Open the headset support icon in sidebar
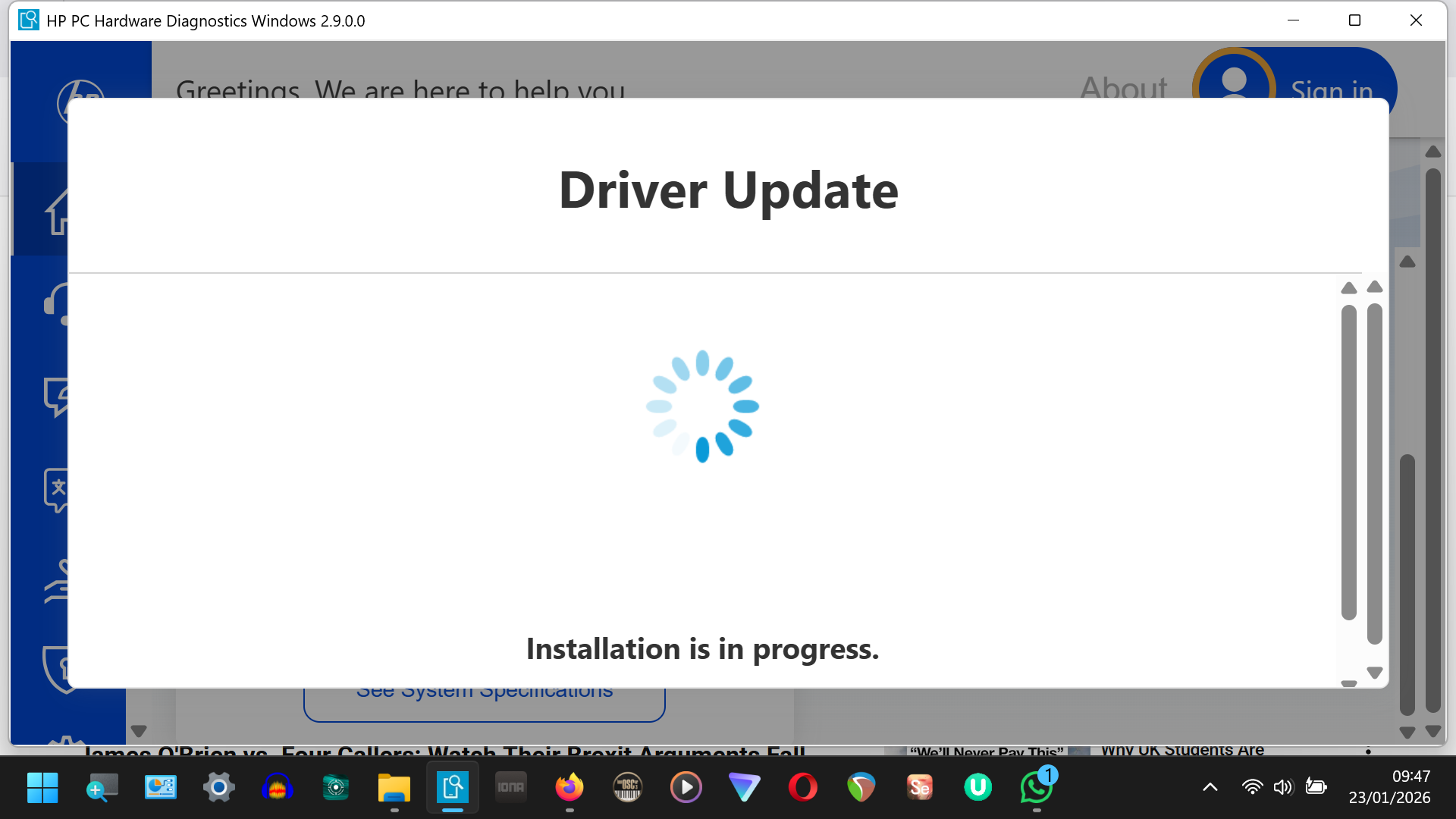Screen dimensions: 1456x819 [56, 305]
